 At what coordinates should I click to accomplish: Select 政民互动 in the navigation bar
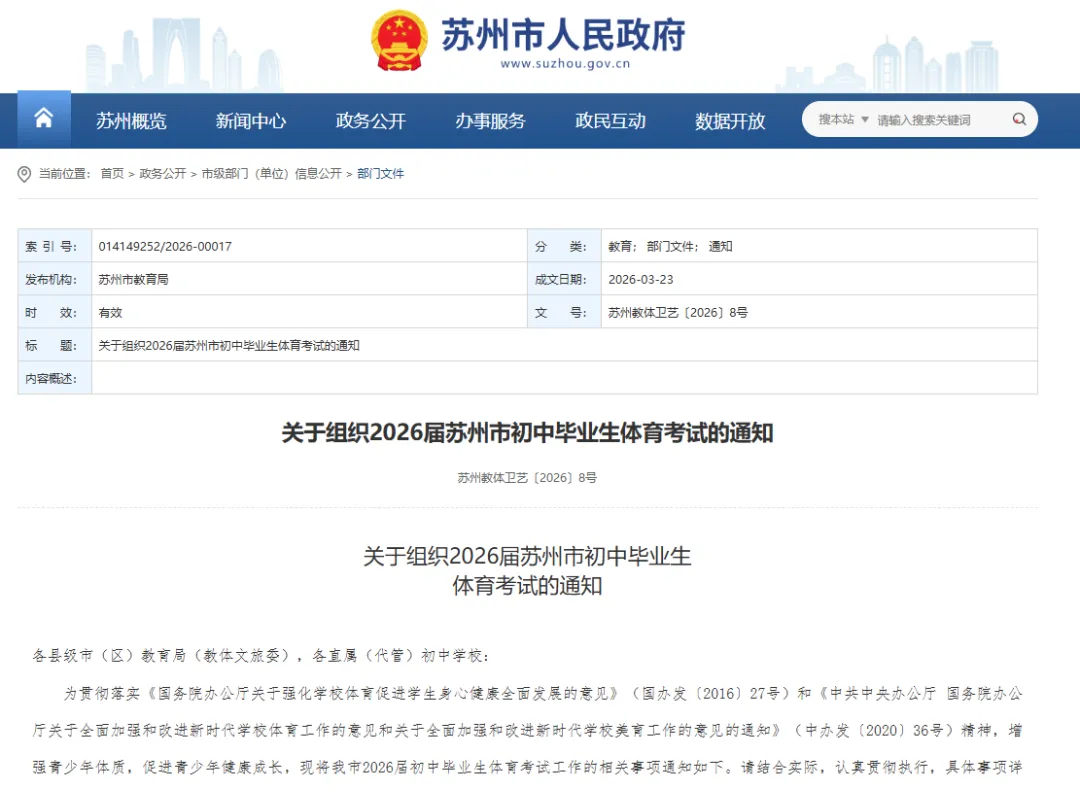(x=610, y=120)
